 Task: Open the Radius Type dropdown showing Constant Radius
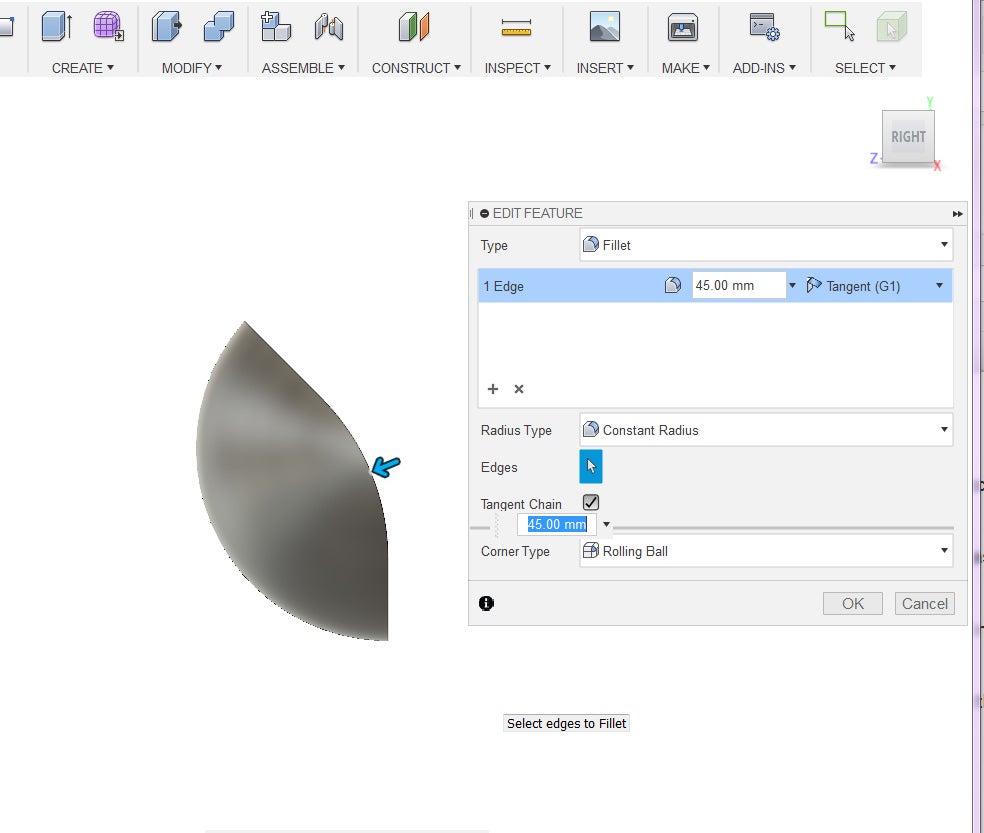click(766, 430)
